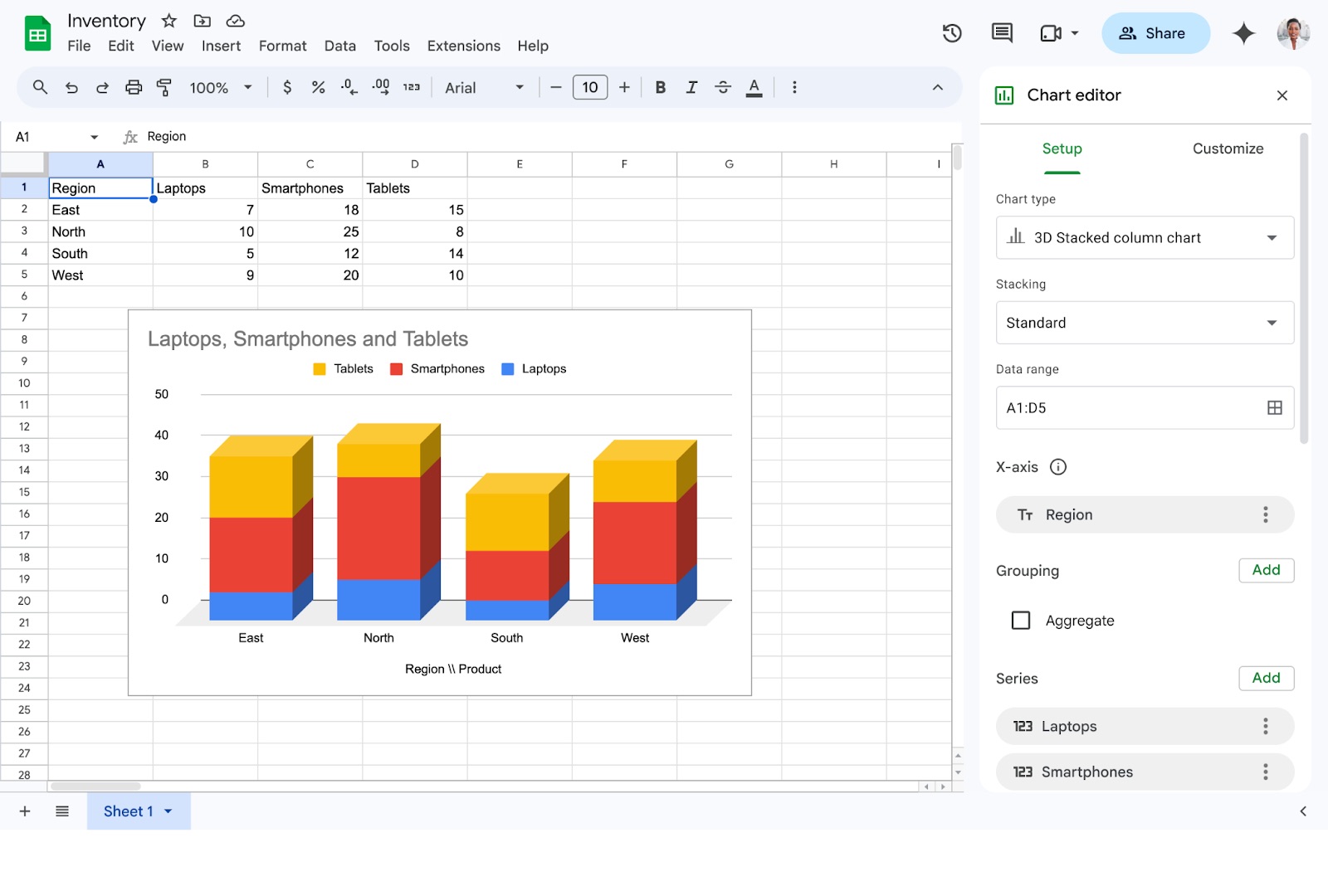Screen dimensions: 1328x896
Task: Open version history clock icon
Action: click(x=952, y=33)
